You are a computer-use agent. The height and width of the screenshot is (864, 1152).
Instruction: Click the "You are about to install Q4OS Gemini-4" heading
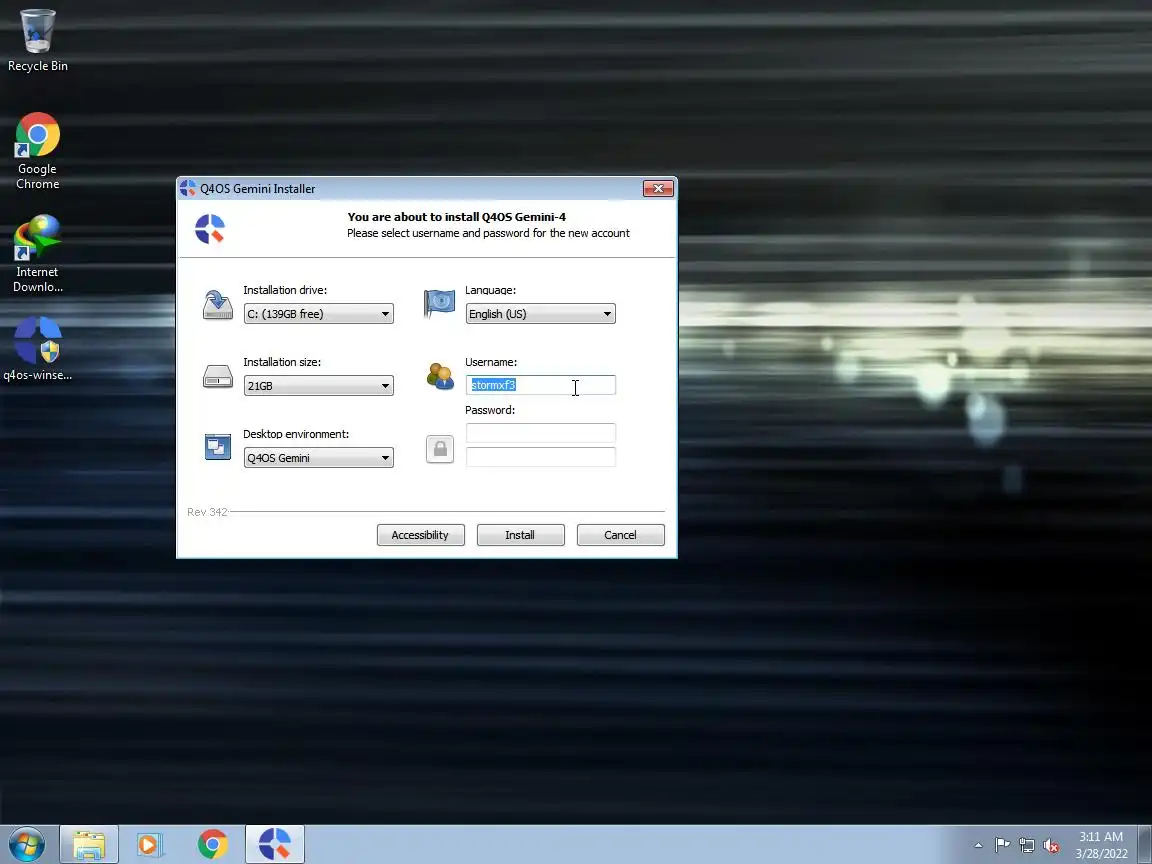[456, 217]
